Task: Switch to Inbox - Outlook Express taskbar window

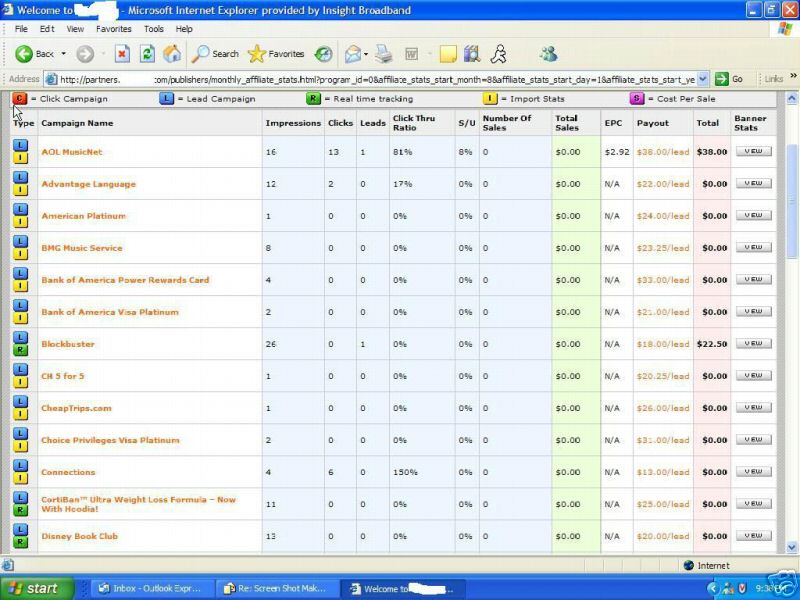Action: click(151, 588)
